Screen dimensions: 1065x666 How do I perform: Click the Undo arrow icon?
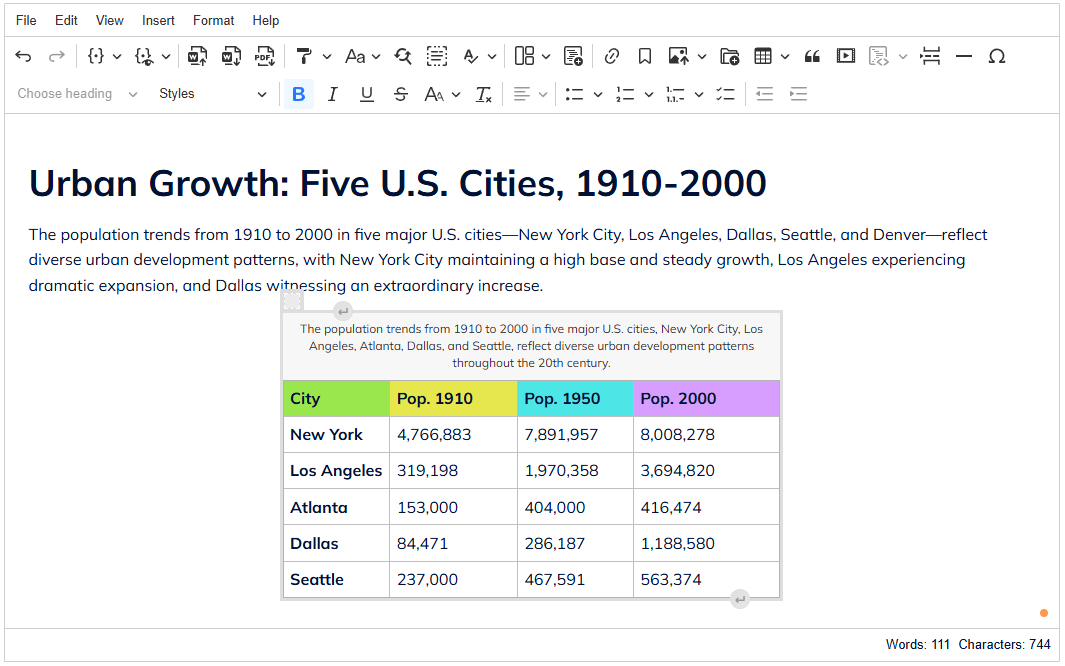[x=23, y=56]
